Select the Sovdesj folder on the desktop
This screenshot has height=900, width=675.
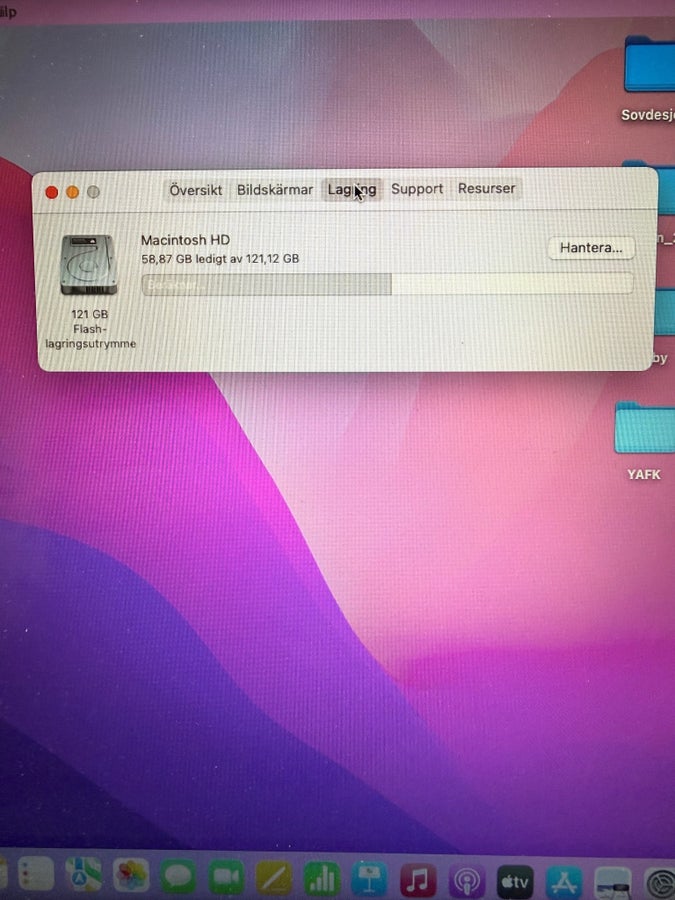click(649, 78)
